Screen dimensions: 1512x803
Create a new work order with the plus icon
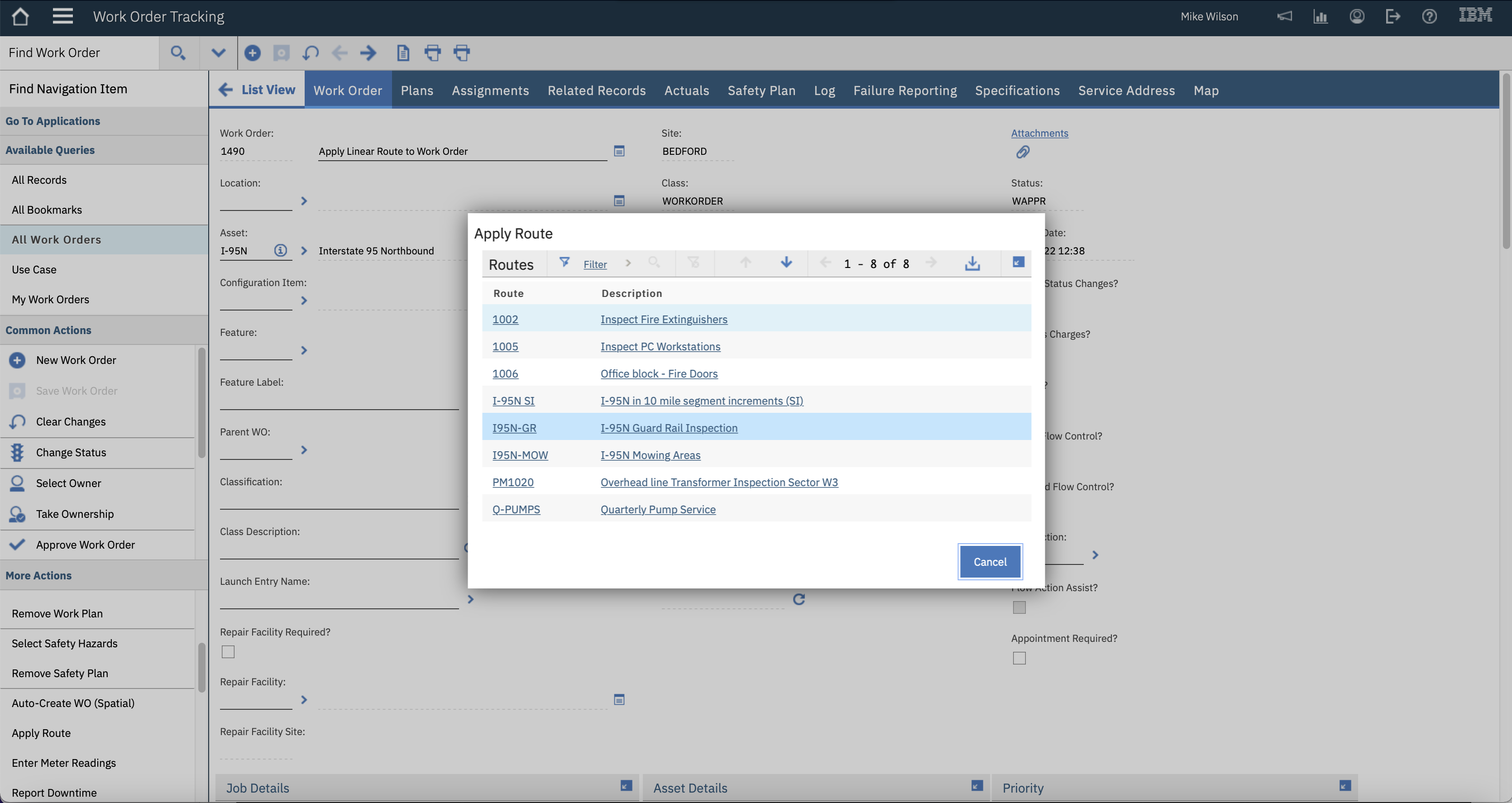(253, 53)
